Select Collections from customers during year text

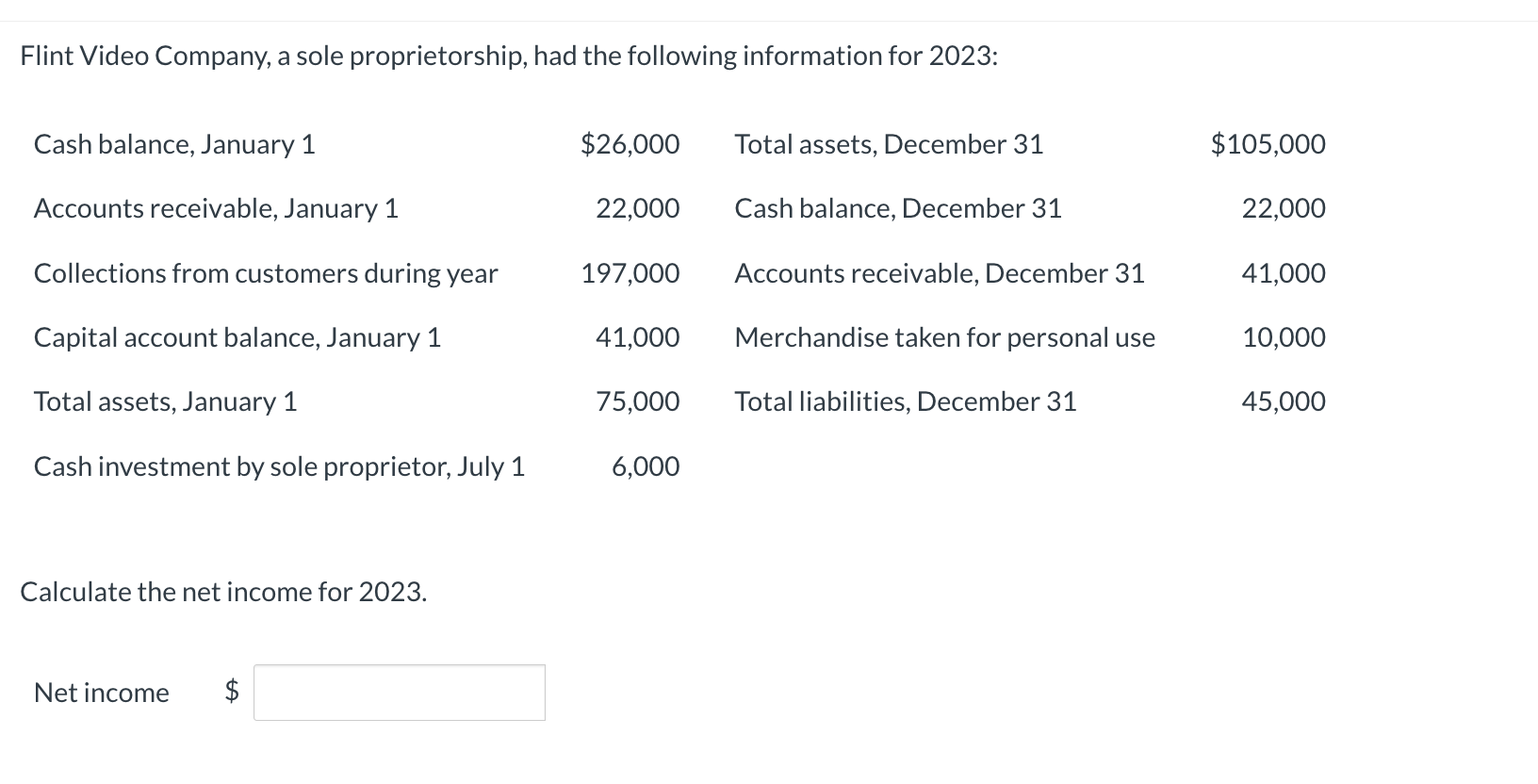pos(266,273)
